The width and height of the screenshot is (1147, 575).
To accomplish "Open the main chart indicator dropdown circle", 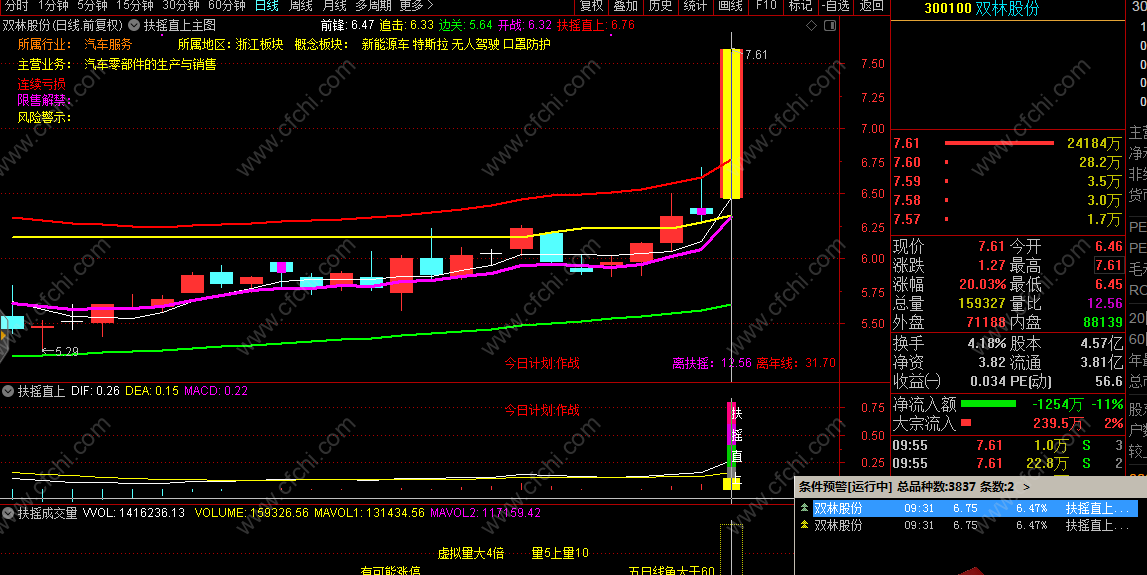I will point(134,26).
